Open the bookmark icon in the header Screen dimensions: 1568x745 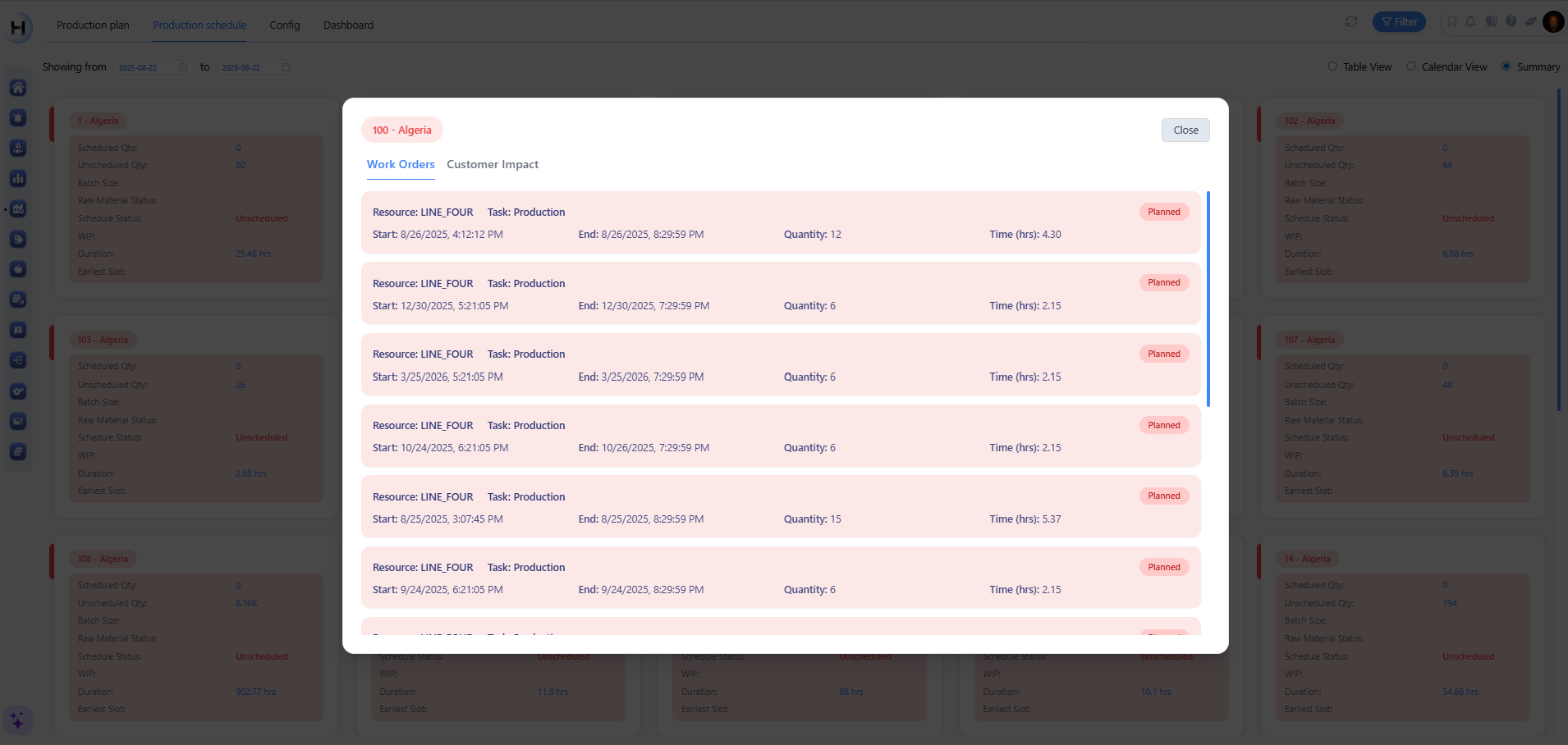(1452, 22)
